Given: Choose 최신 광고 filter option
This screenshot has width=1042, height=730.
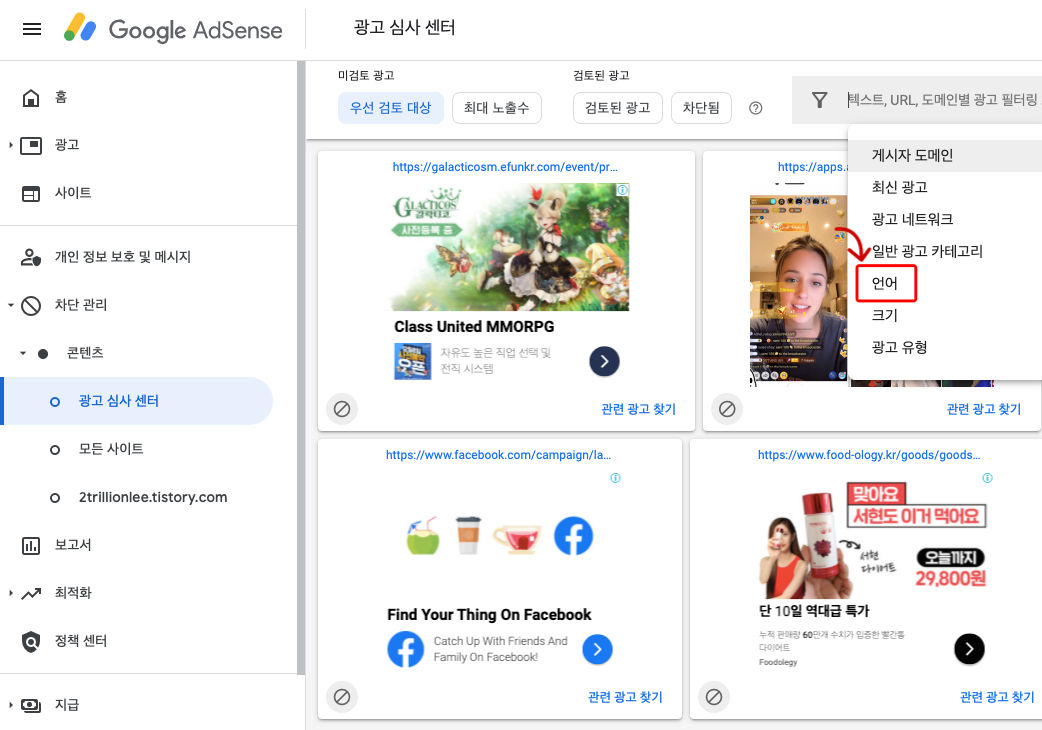Looking at the screenshot, I should 945,187.
